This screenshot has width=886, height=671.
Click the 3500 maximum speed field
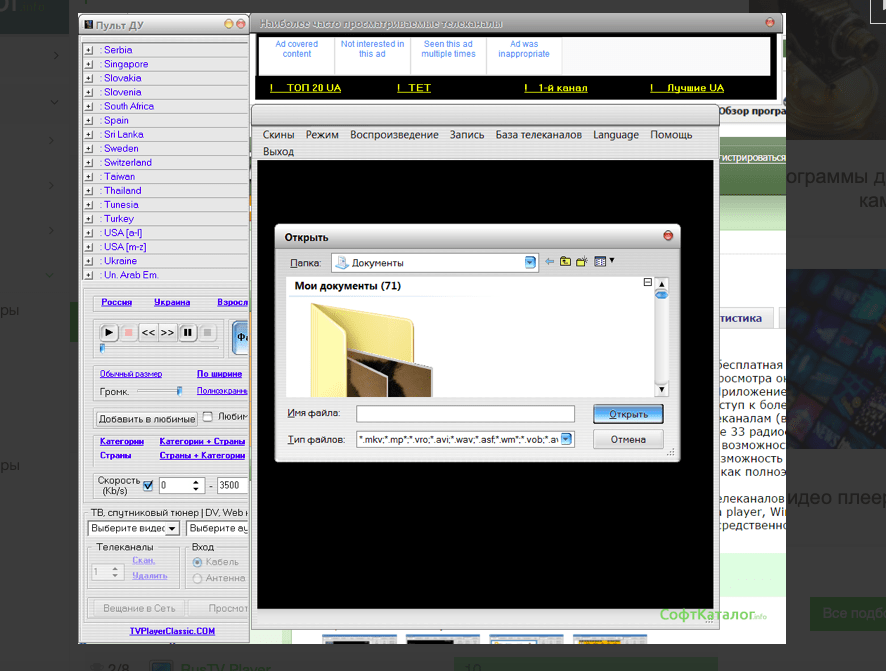coord(232,485)
